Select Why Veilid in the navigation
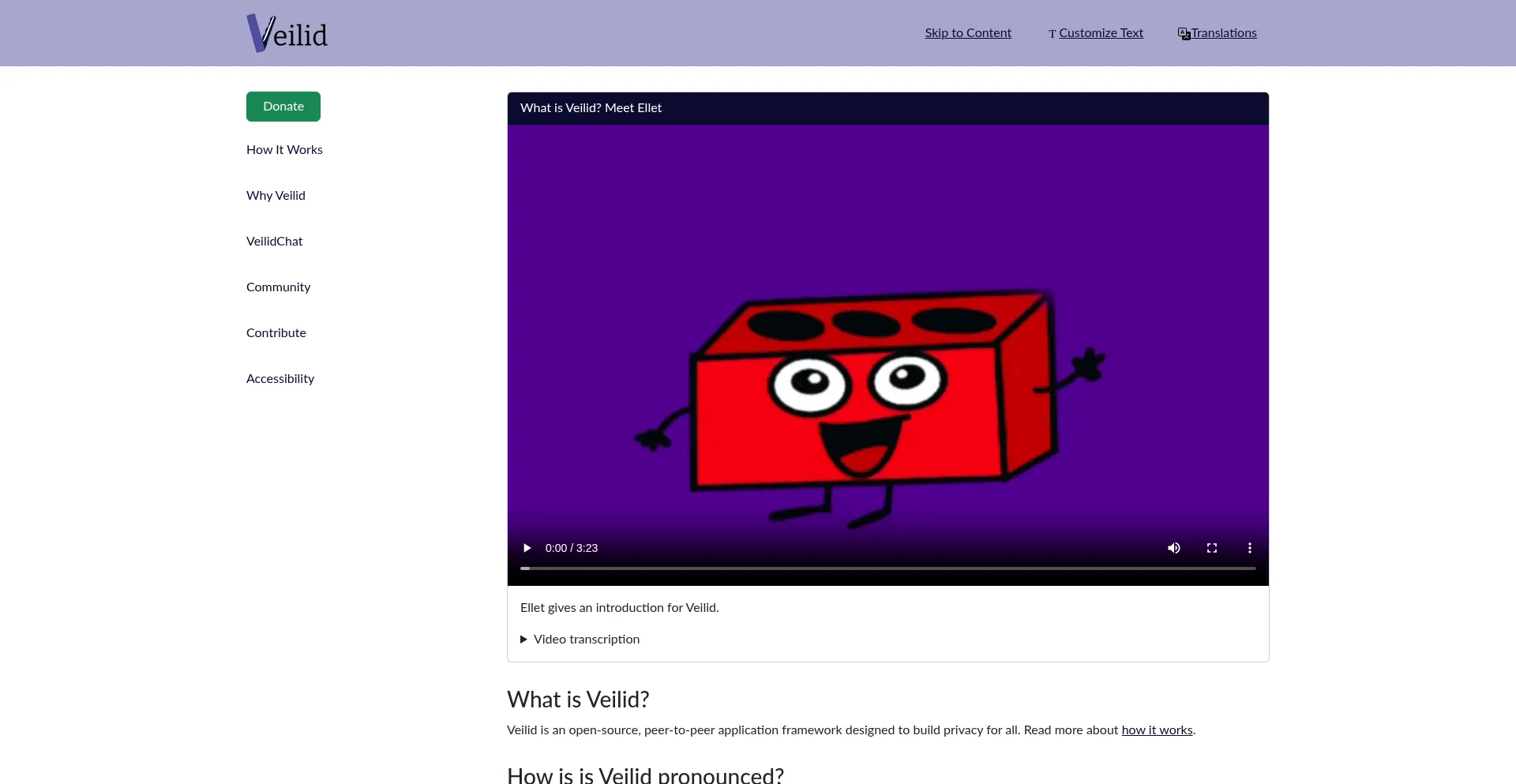Screen dimensions: 1516x784 coord(276,195)
